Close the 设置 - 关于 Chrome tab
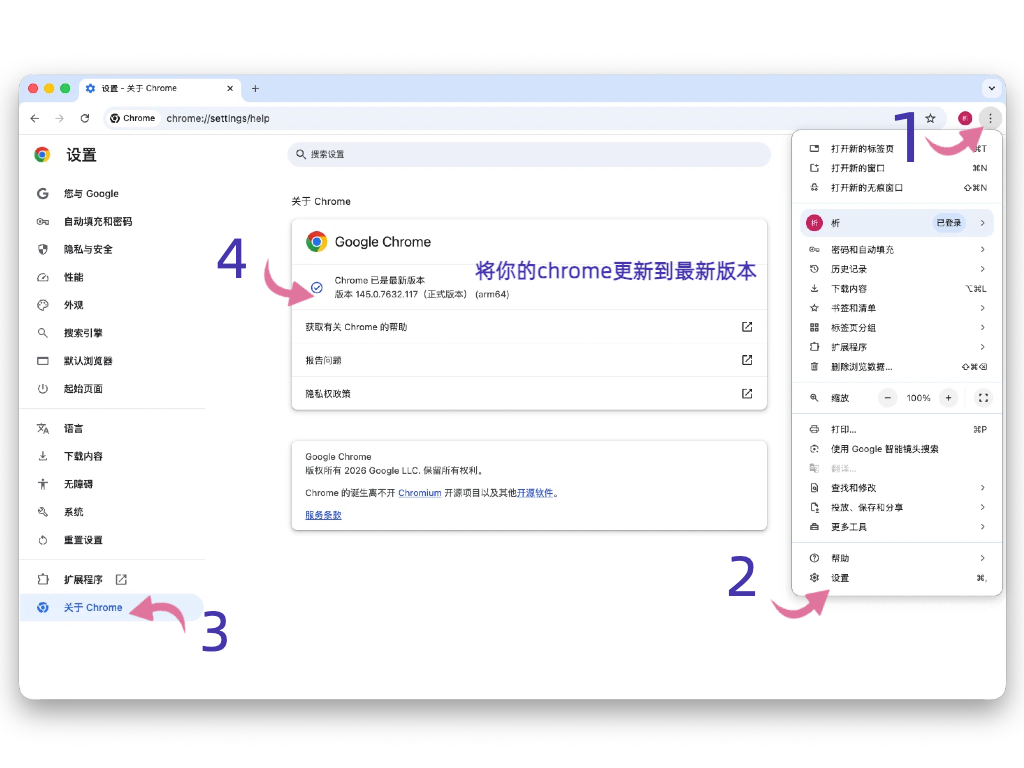This screenshot has width=1024, height=768. [x=230, y=88]
